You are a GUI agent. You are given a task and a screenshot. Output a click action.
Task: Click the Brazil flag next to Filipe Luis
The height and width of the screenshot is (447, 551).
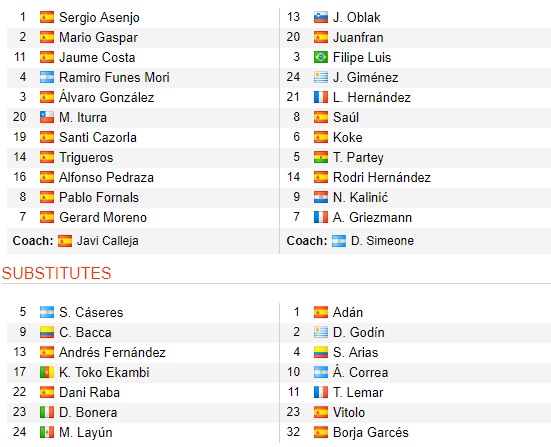coord(320,57)
